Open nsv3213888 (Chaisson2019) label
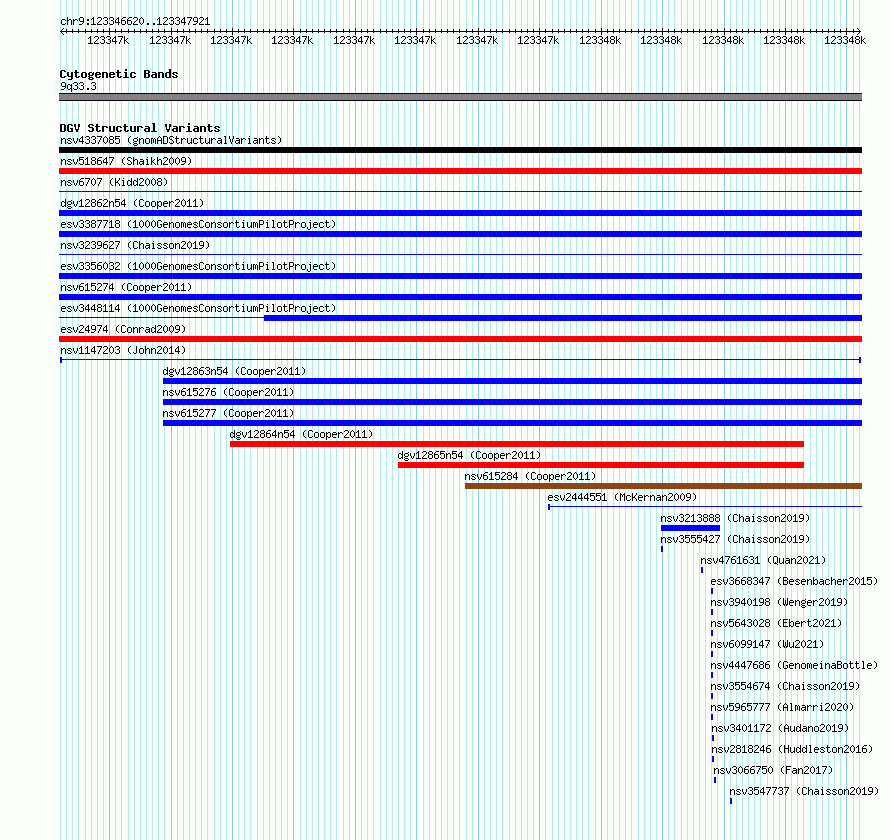 point(735,518)
